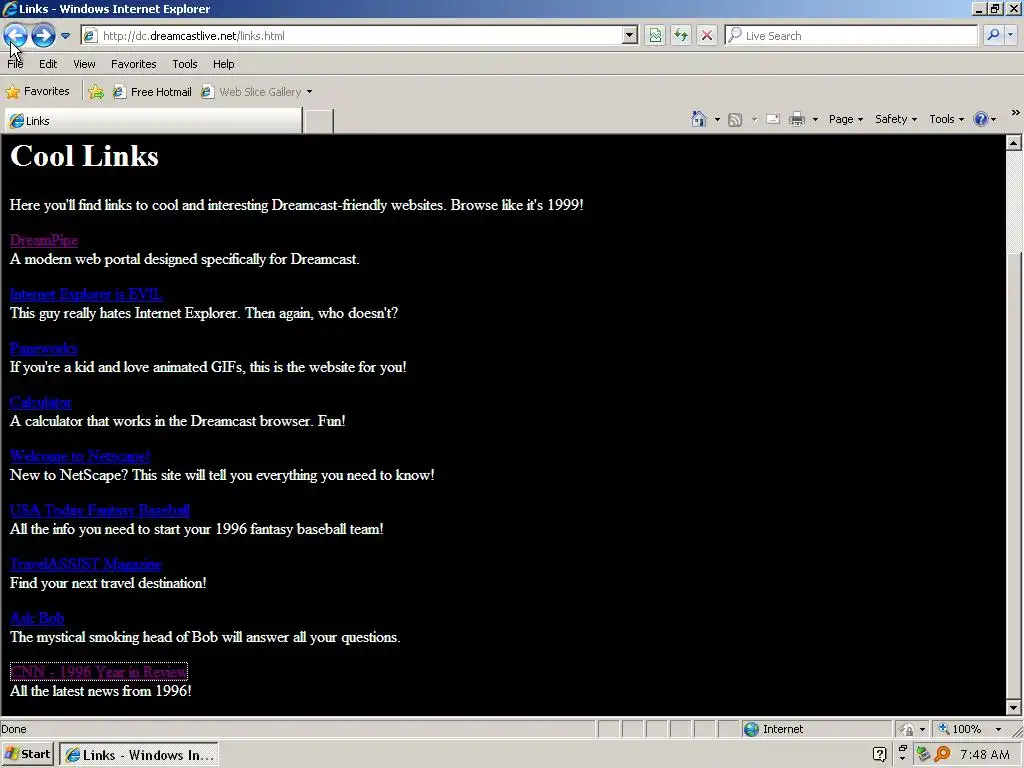The image size is (1024, 768).
Task: Click the Print printer icon
Action: click(797, 120)
